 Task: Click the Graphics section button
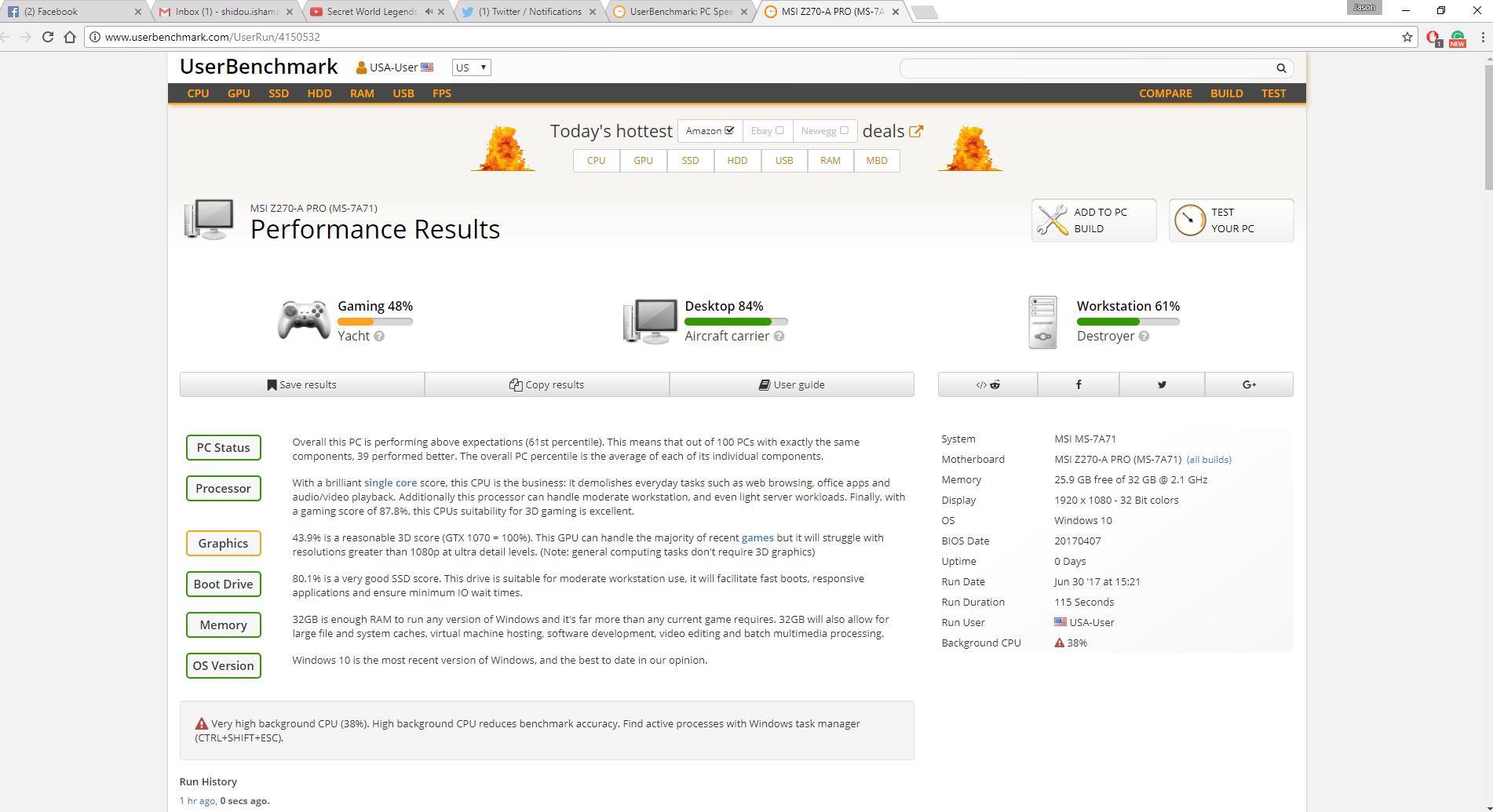tap(224, 544)
